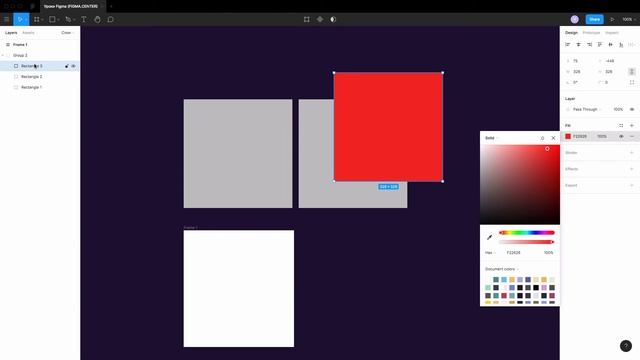The image size is (640, 360).
Task: Open the Figma main menu hamburger
Action: (6, 19)
